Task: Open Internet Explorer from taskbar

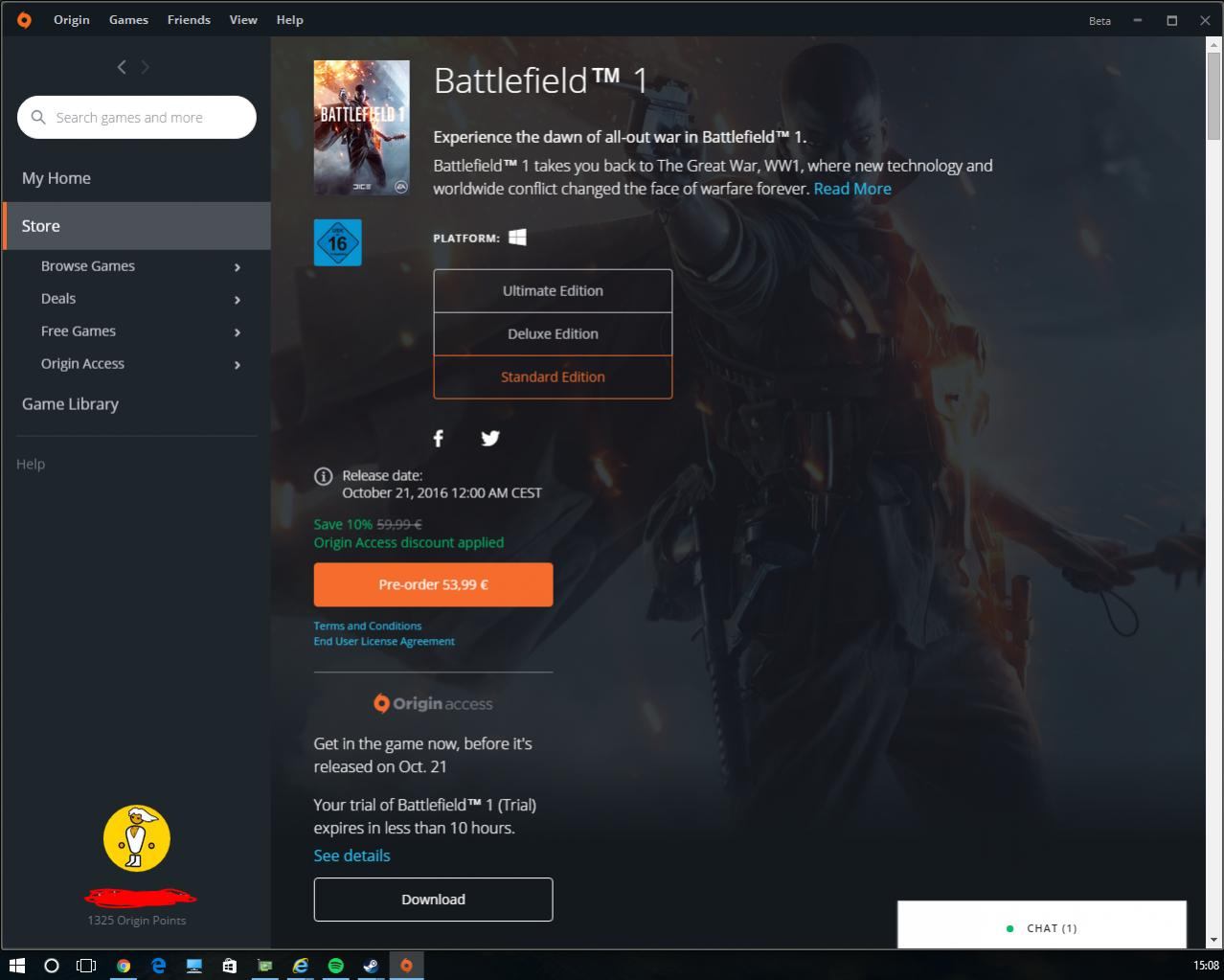Action: coord(301,966)
